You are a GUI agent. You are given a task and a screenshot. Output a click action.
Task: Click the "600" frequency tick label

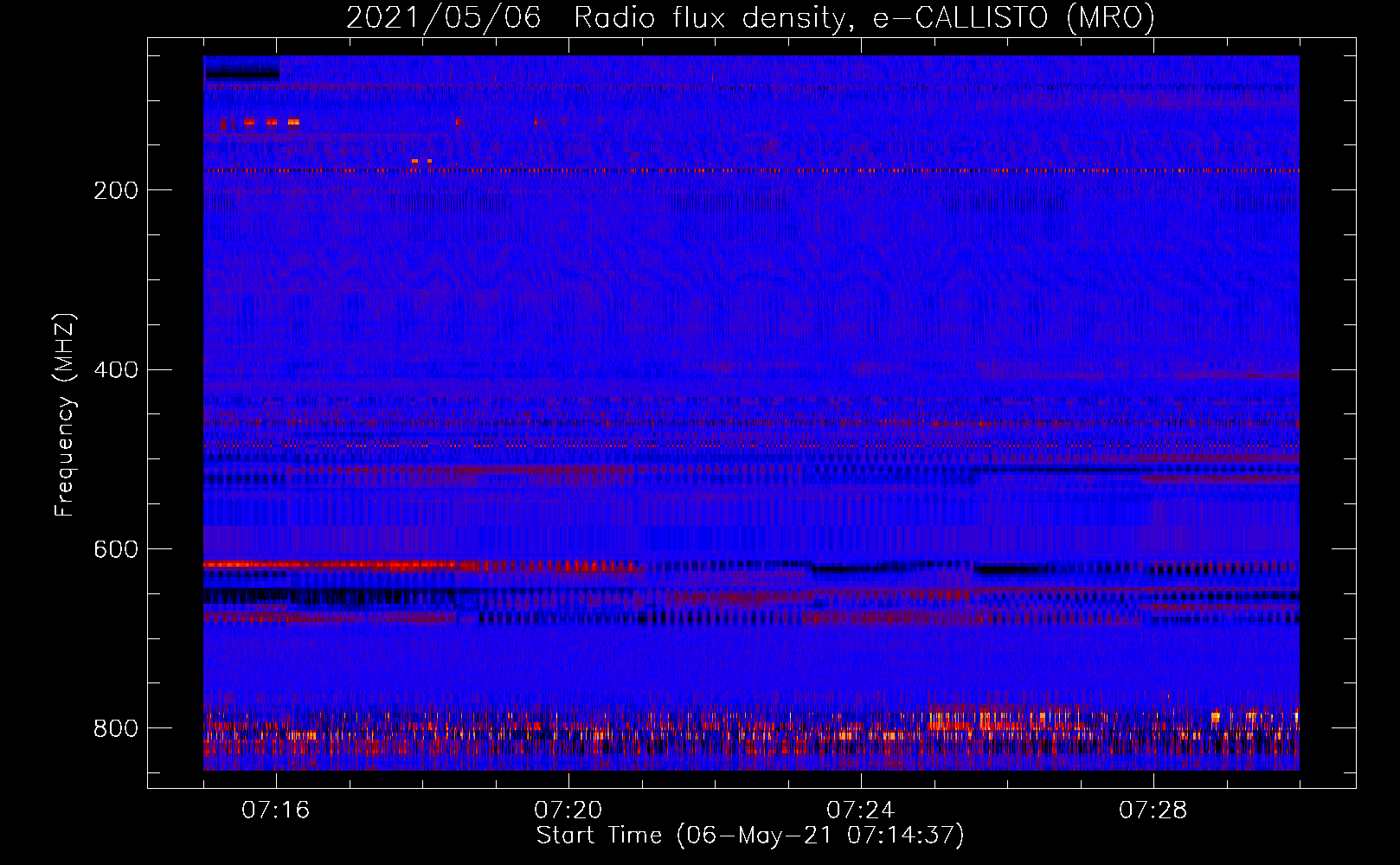point(115,550)
